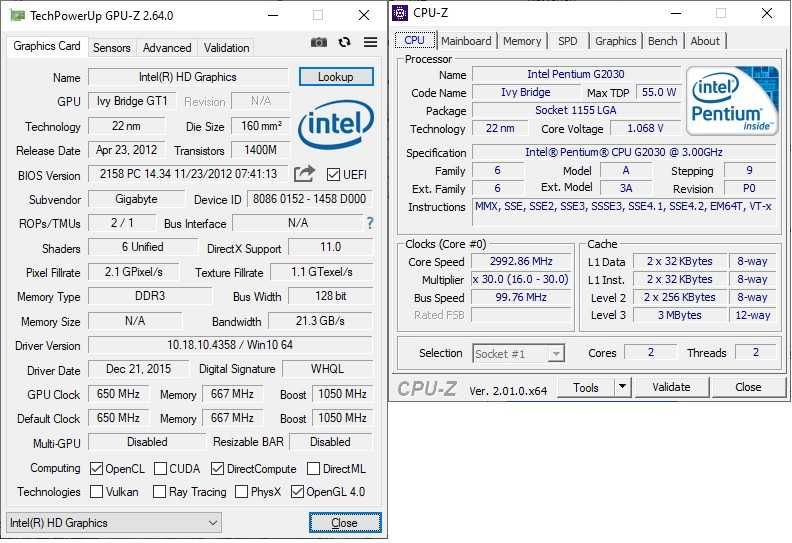Switch to the Advanced tab in GPU-Z
Viewport: 792px width, 543px height.
pos(167,48)
